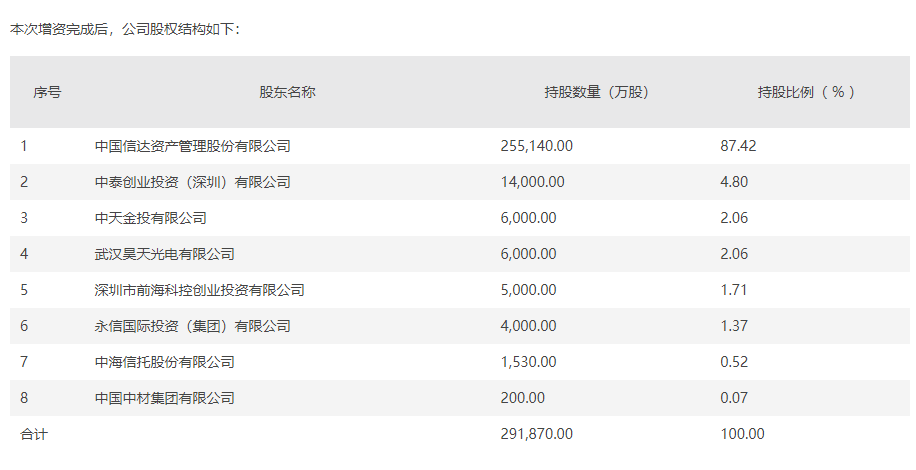Image resolution: width=916 pixels, height=470 pixels.
Task: Click the 持股比例（%） column header
Action: [806, 92]
